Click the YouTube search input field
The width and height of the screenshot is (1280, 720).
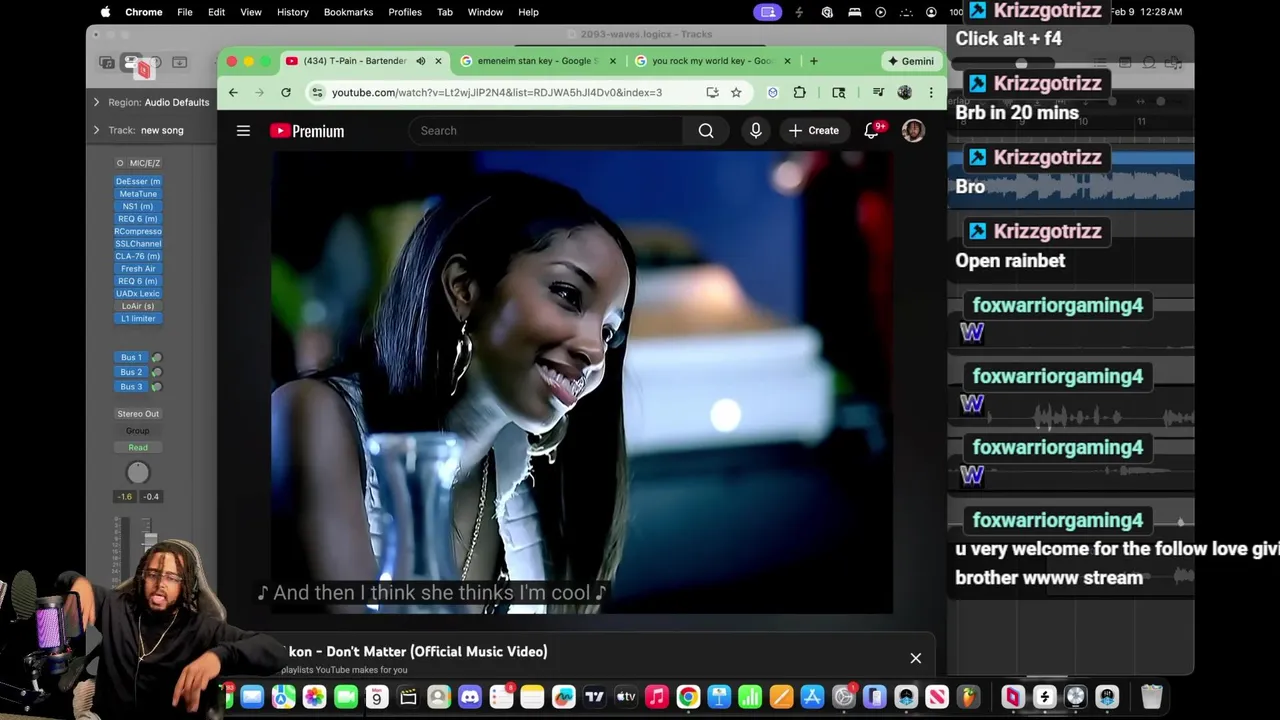(x=546, y=131)
